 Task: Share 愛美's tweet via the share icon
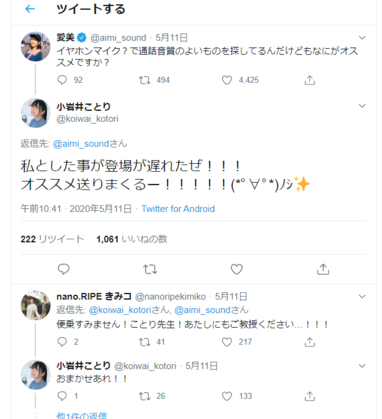[x=310, y=80]
